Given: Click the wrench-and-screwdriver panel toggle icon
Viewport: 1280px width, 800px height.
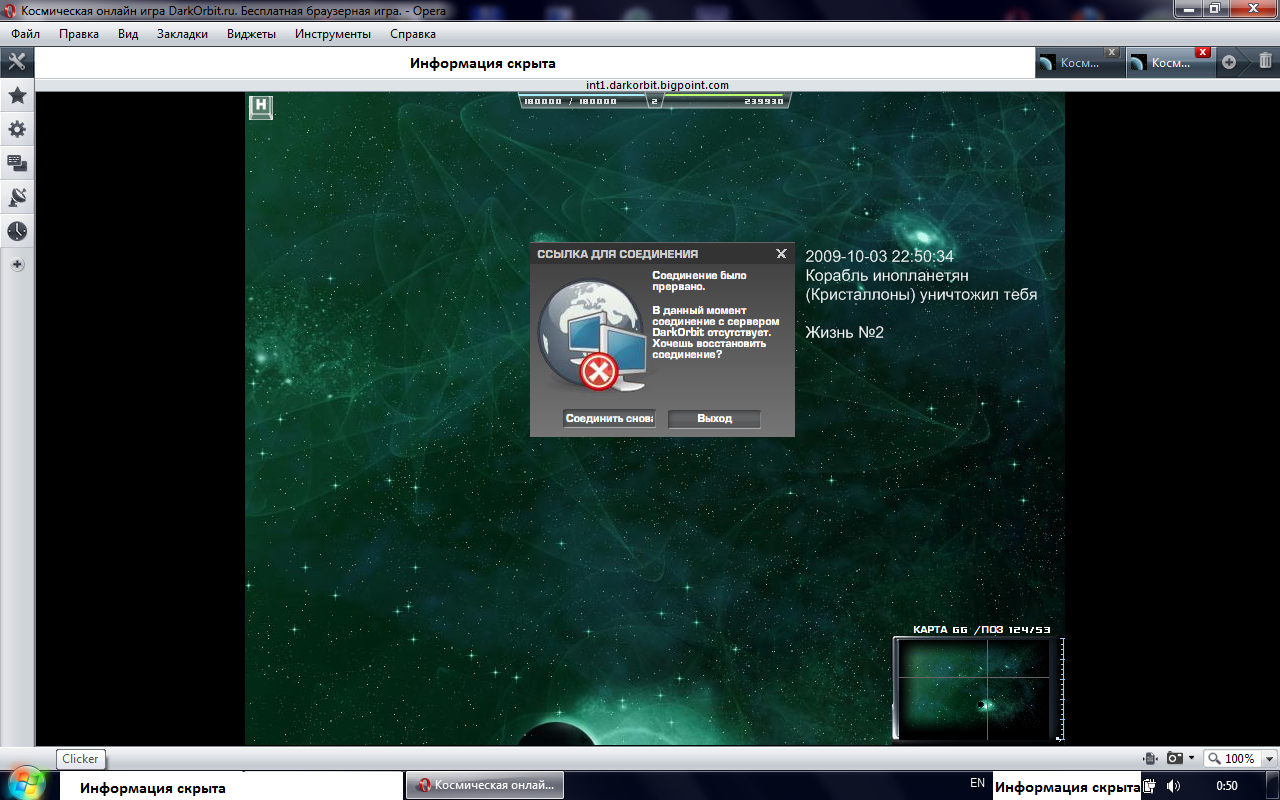Looking at the screenshot, I should [x=17, y=62].
